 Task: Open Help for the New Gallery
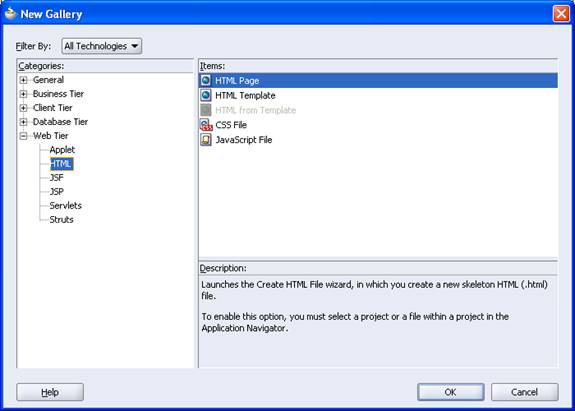[x=50, y=392]
